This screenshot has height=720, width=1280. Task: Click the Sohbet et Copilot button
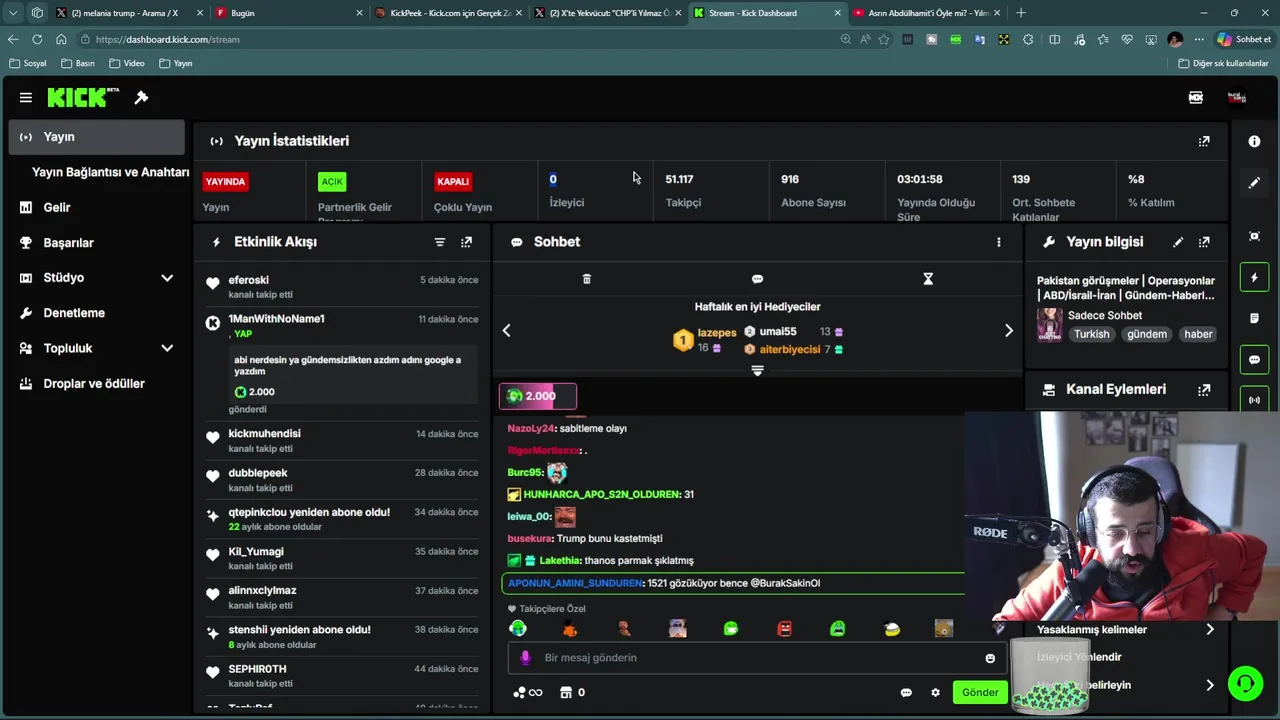(1245, 39)
